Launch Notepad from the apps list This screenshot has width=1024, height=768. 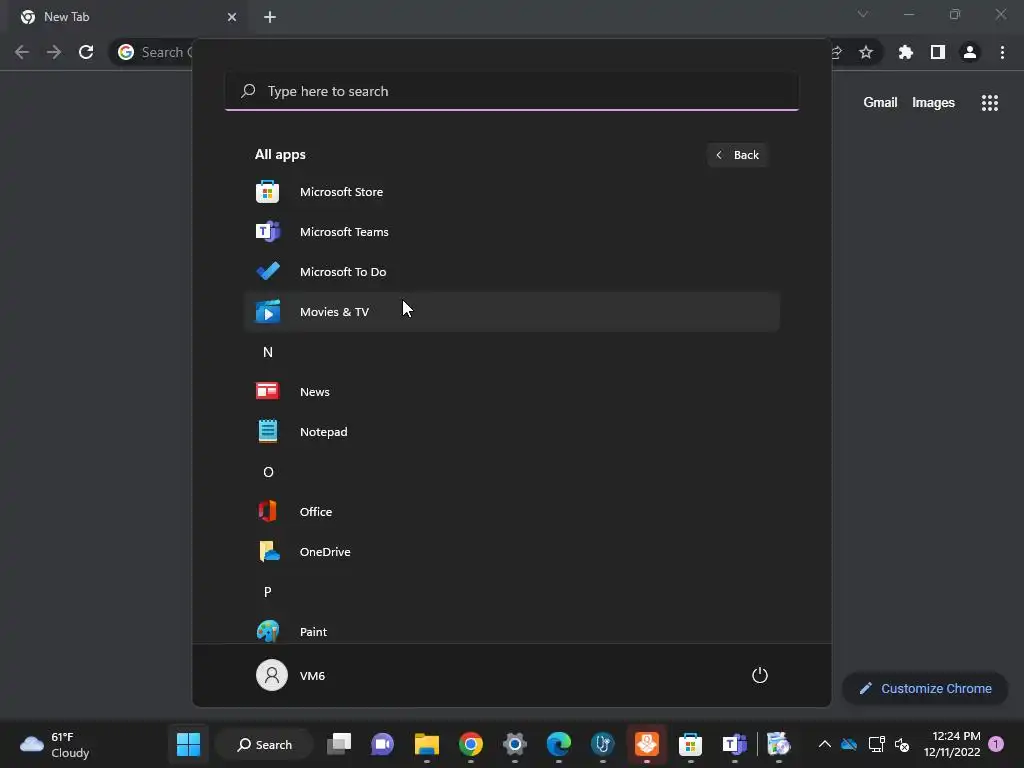coord(511,432)
